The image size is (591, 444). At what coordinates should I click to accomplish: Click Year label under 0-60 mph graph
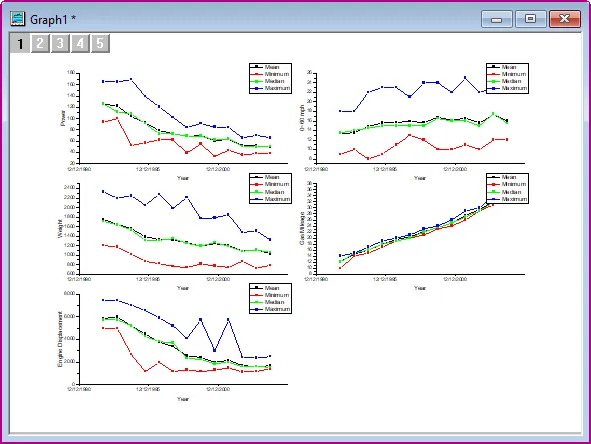pos(420,178)
